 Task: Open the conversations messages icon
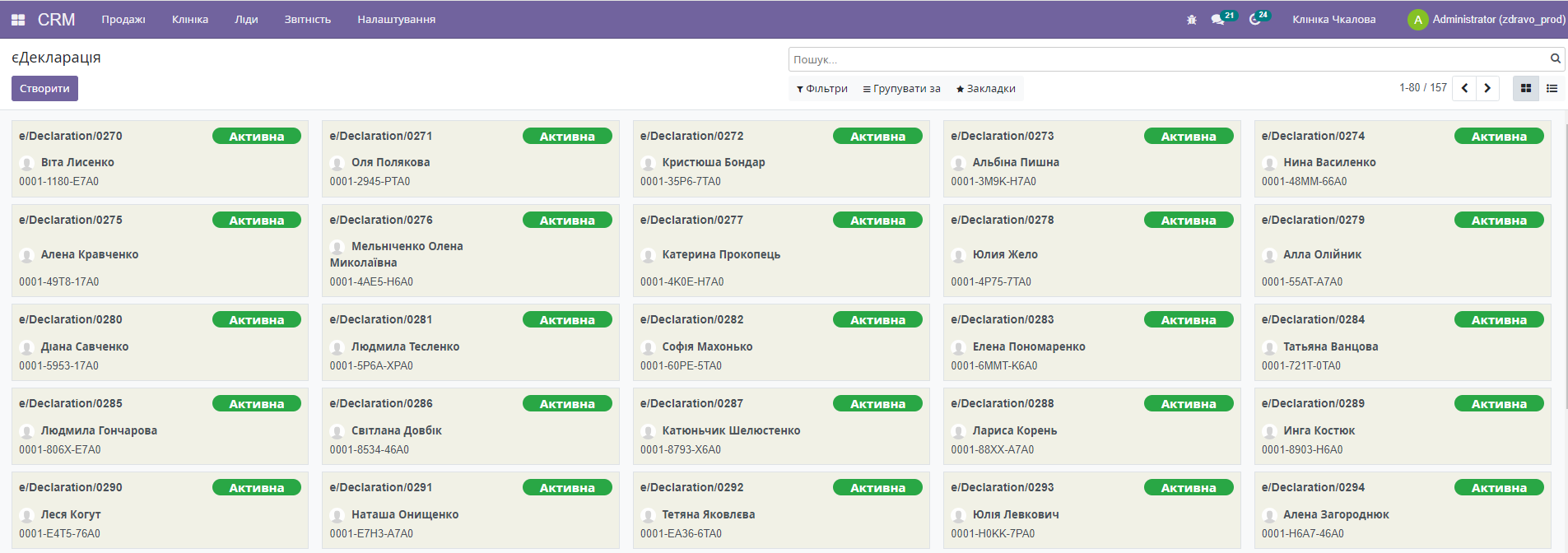[1217, 20]
